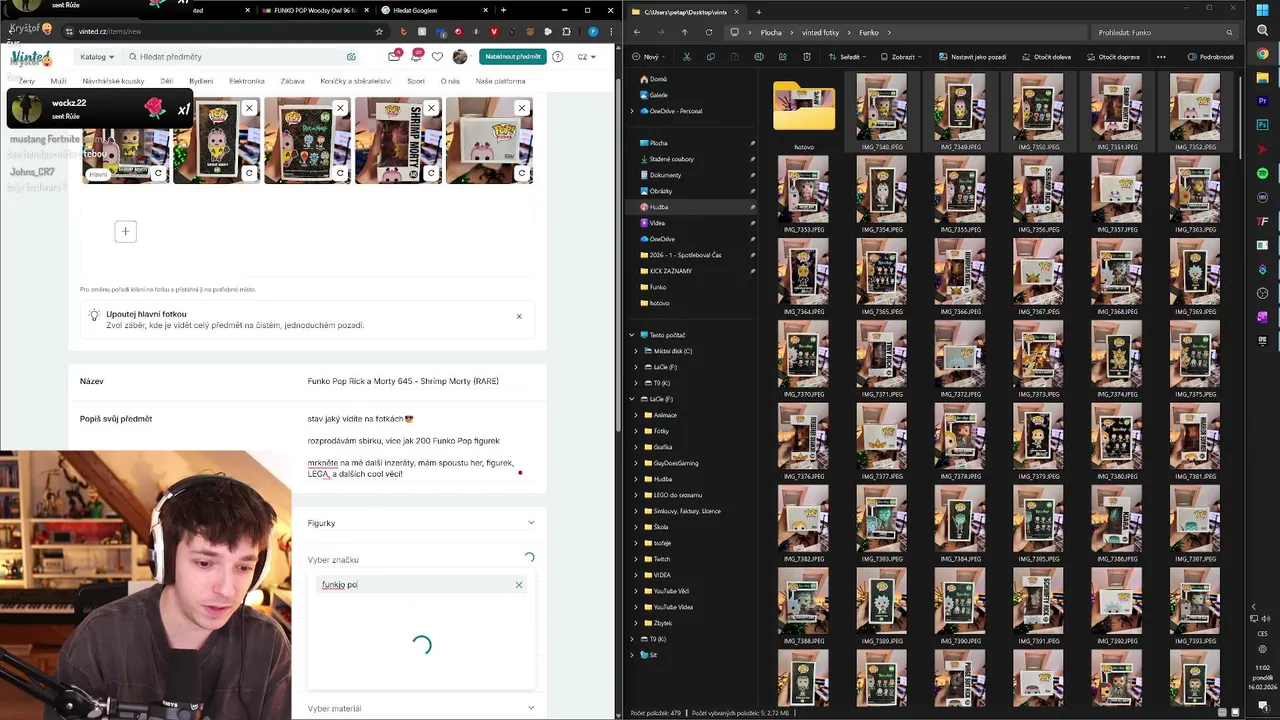Screen dimensions: 1280x720
Task: Expand the Animace folder node
Action: pyautogui.click(x=636, y=415)
